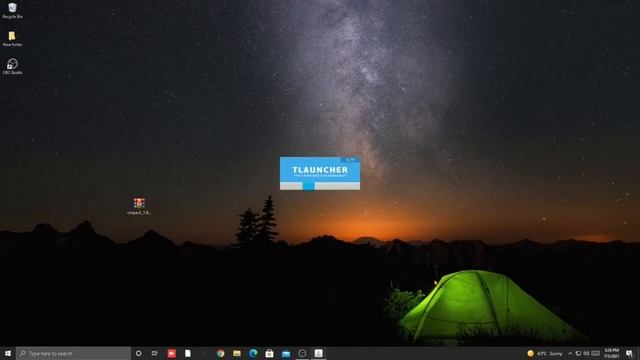Open the clock and calendar flyout
The height and width of the screenshot is (360, 640).
(x=611, y=353)
